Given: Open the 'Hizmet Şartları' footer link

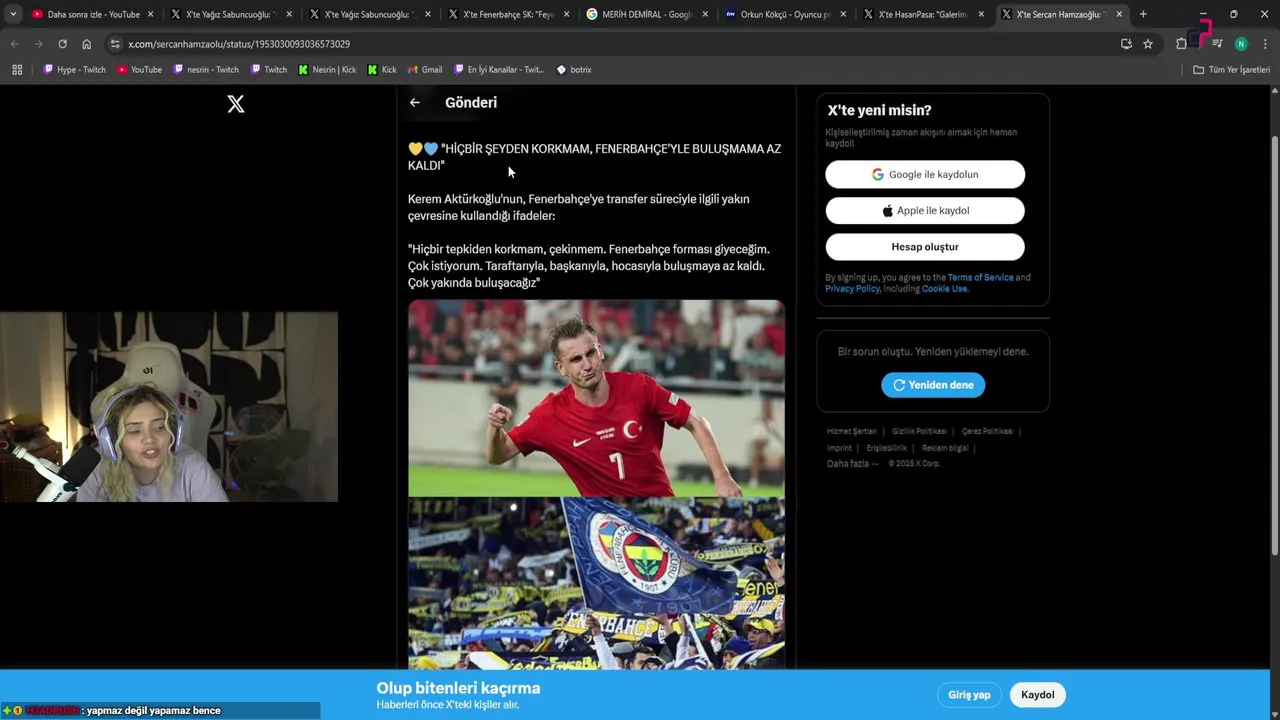Looking at the screenshot, I should tap(851, 431).
